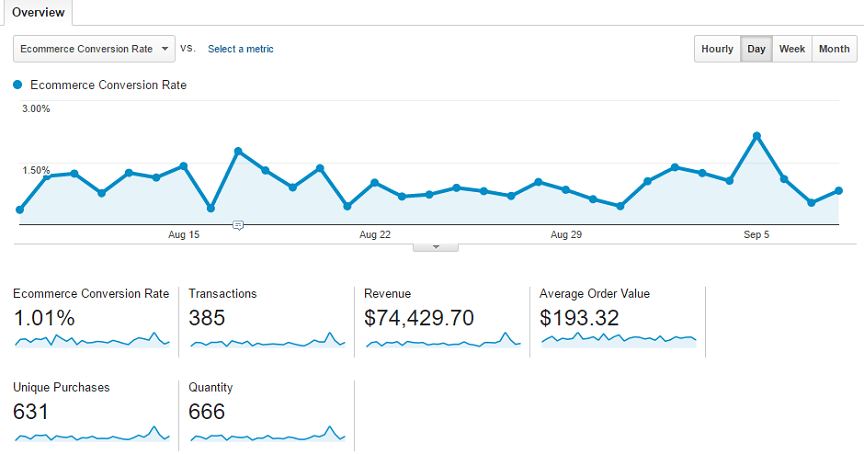Click the Aug 15 axis label

tap(183, 235)
